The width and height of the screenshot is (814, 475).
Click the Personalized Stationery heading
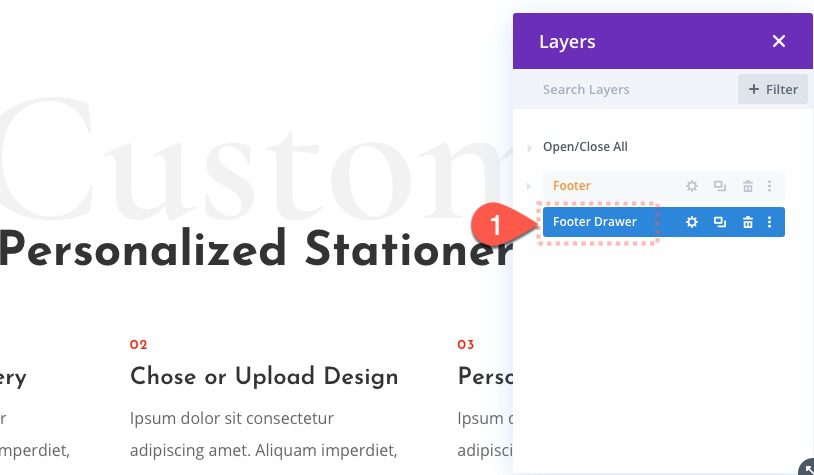255,250
